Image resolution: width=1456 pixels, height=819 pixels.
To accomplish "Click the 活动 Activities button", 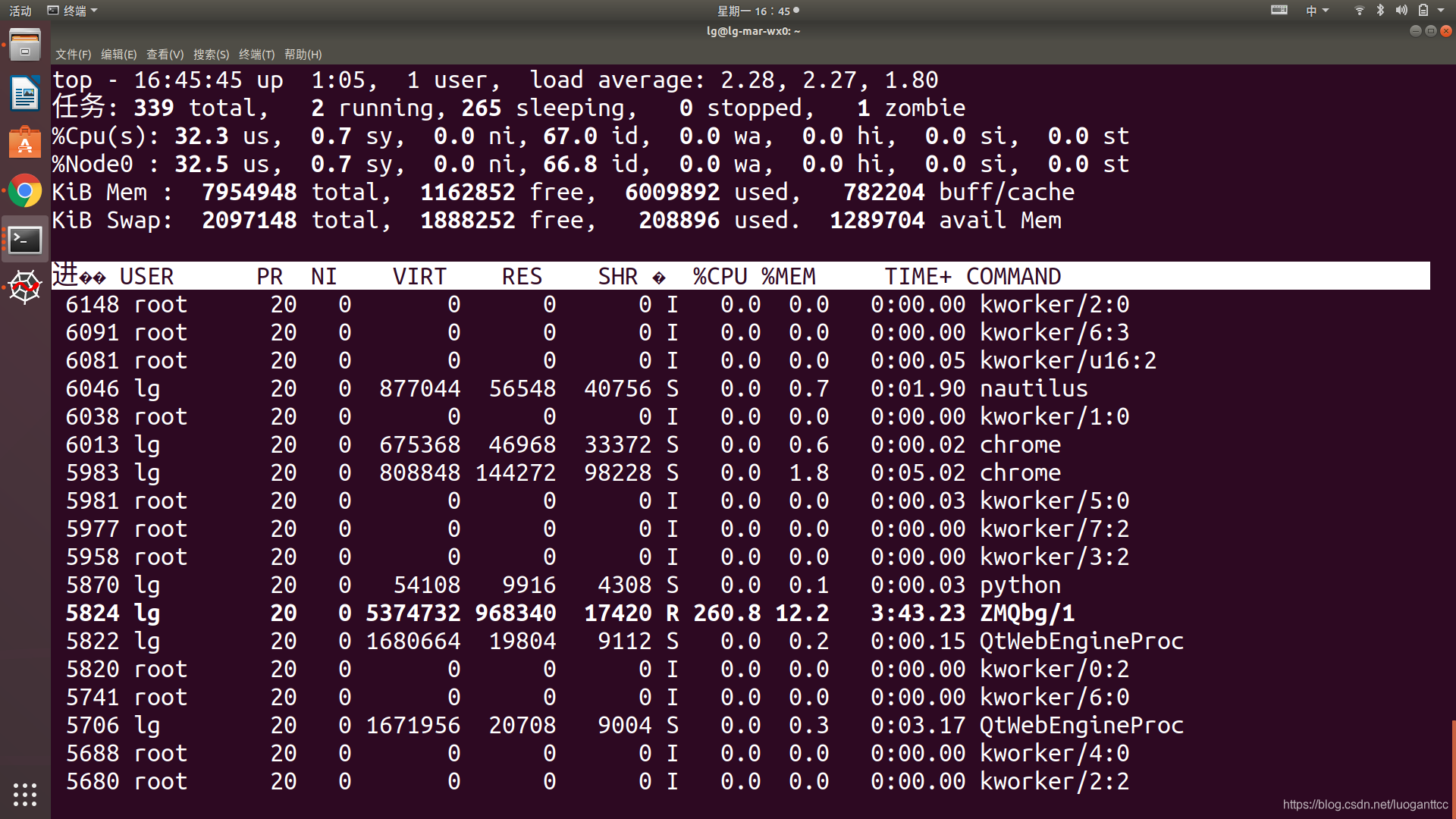I will tap(20, 11).
